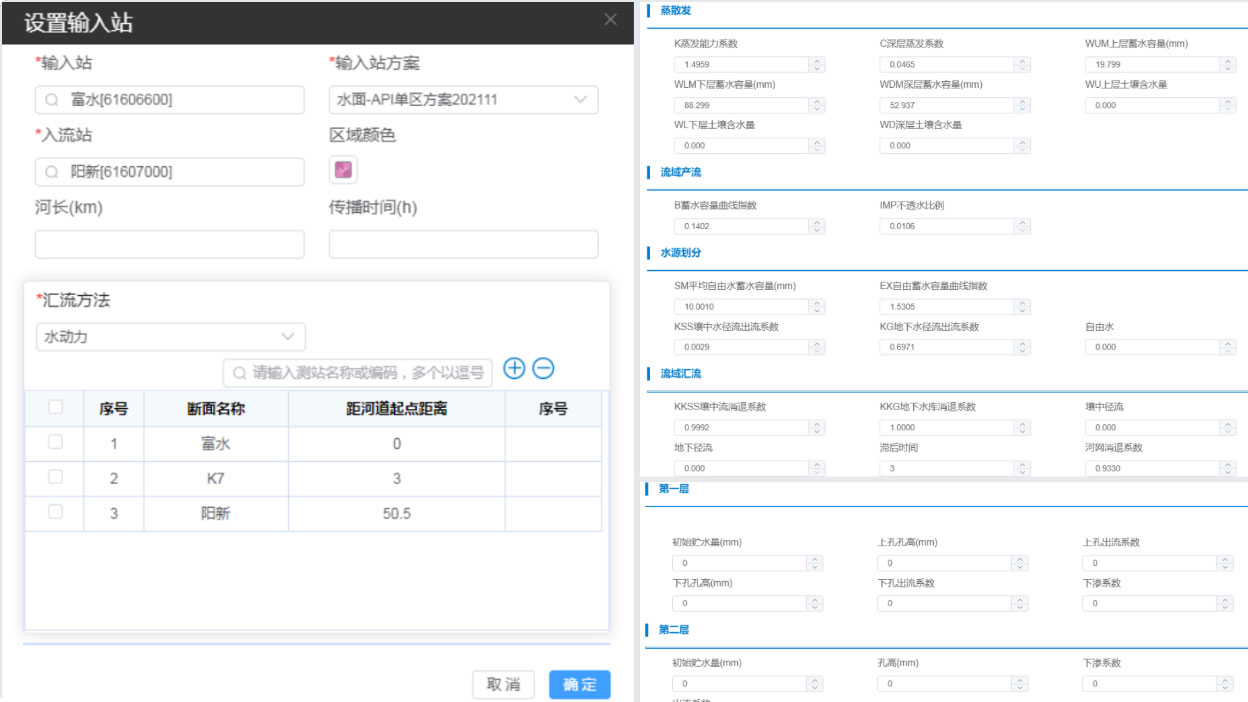1248x702 pixels.
Task: Click the 上孔出流系数 field
Action: tap(1158, 563)
